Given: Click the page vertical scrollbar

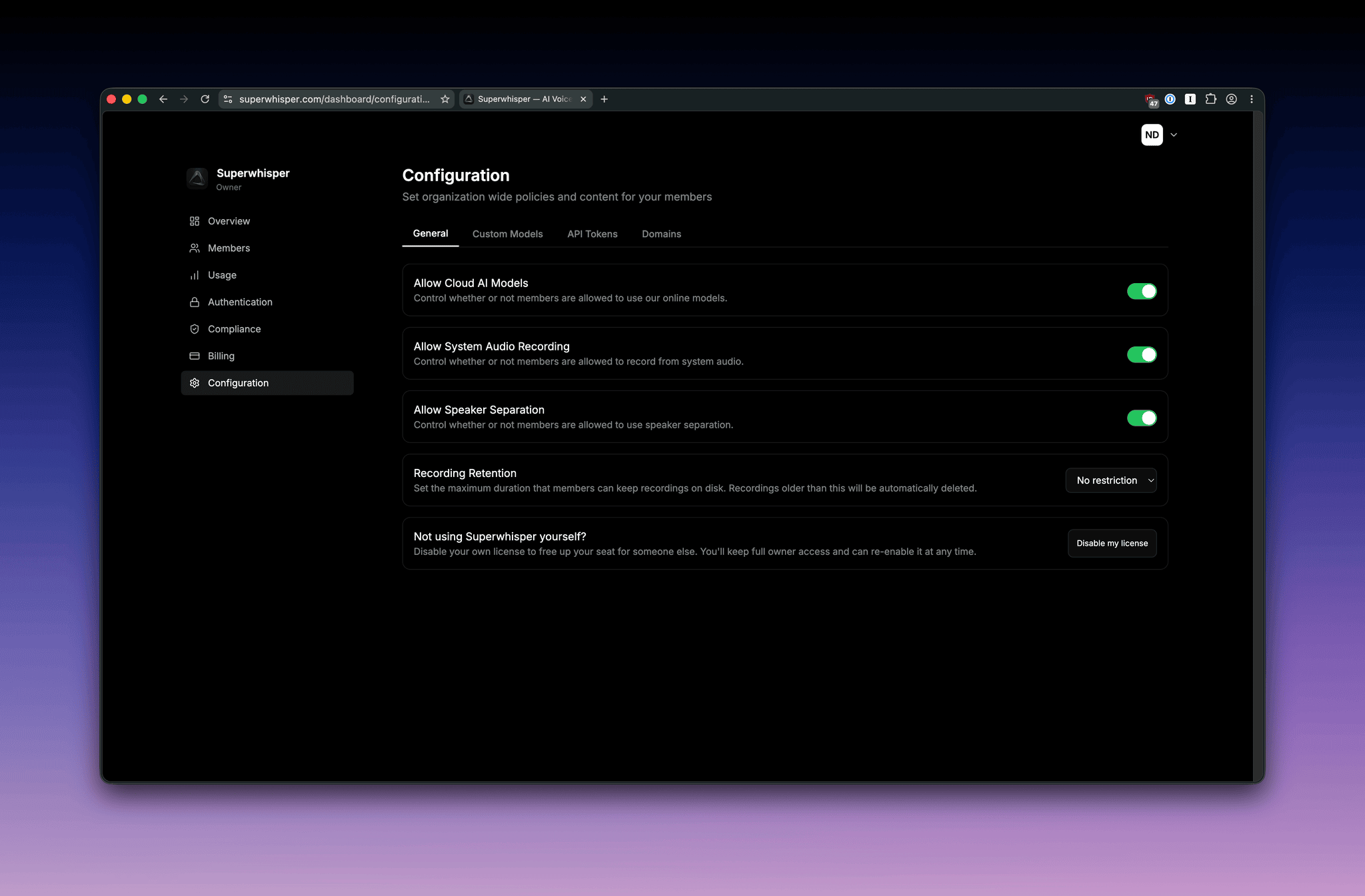Looking at the screenshot, I should [1258, 446].
